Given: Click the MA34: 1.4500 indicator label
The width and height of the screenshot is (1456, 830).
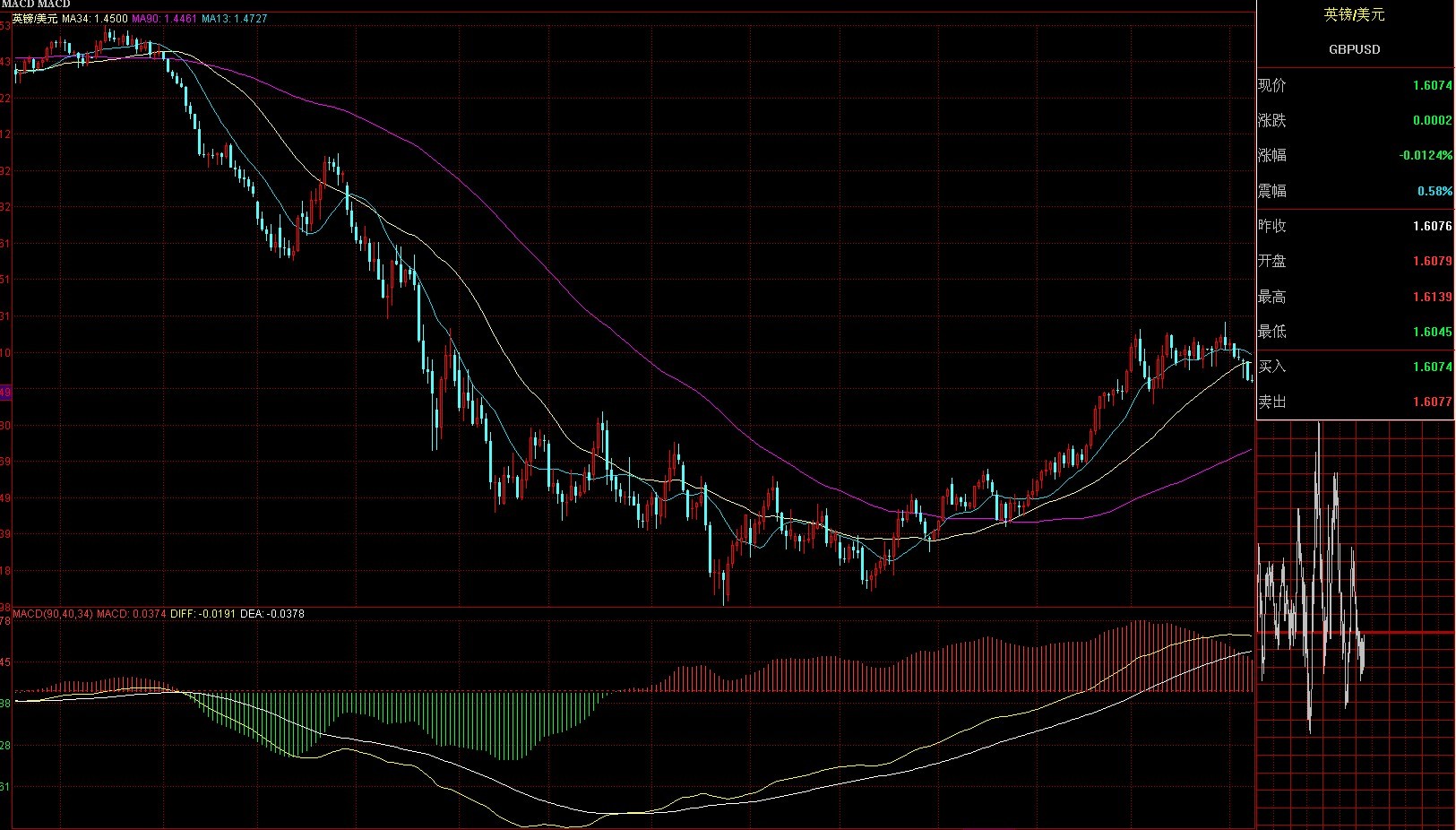Looking at the screenshot, I should point(95,18).
